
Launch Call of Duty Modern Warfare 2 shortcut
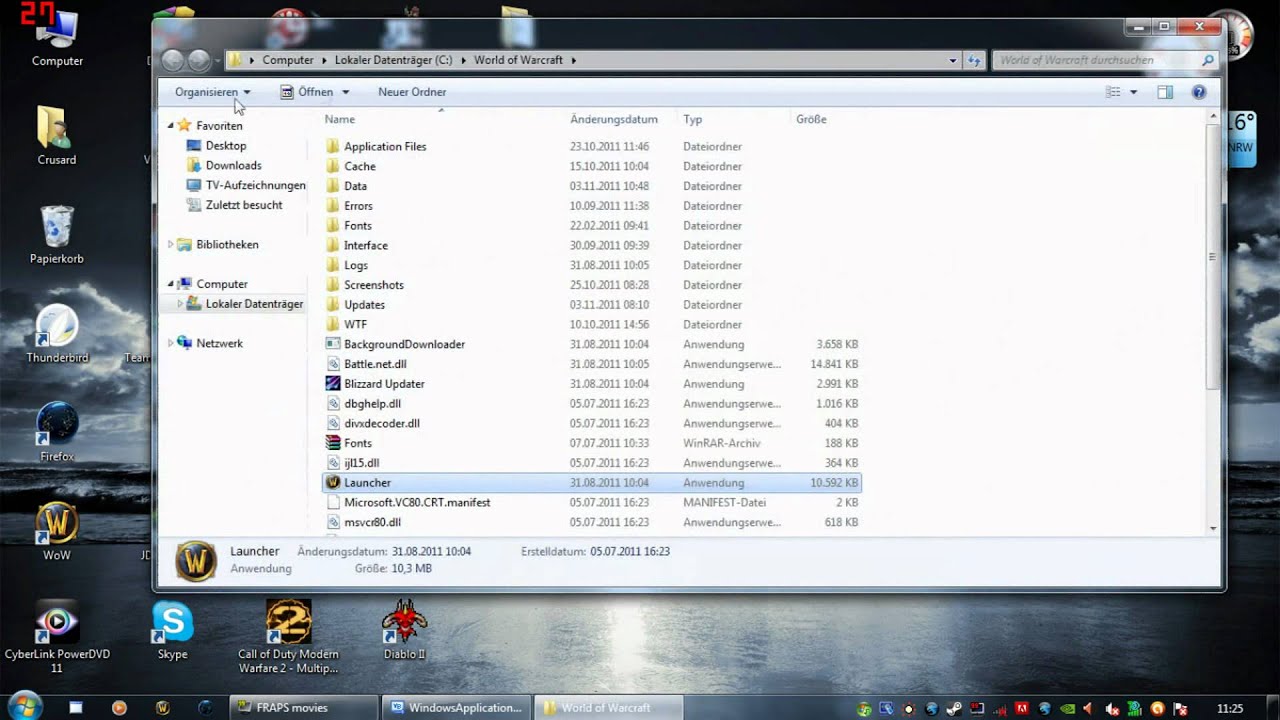[x=288, y=636]
